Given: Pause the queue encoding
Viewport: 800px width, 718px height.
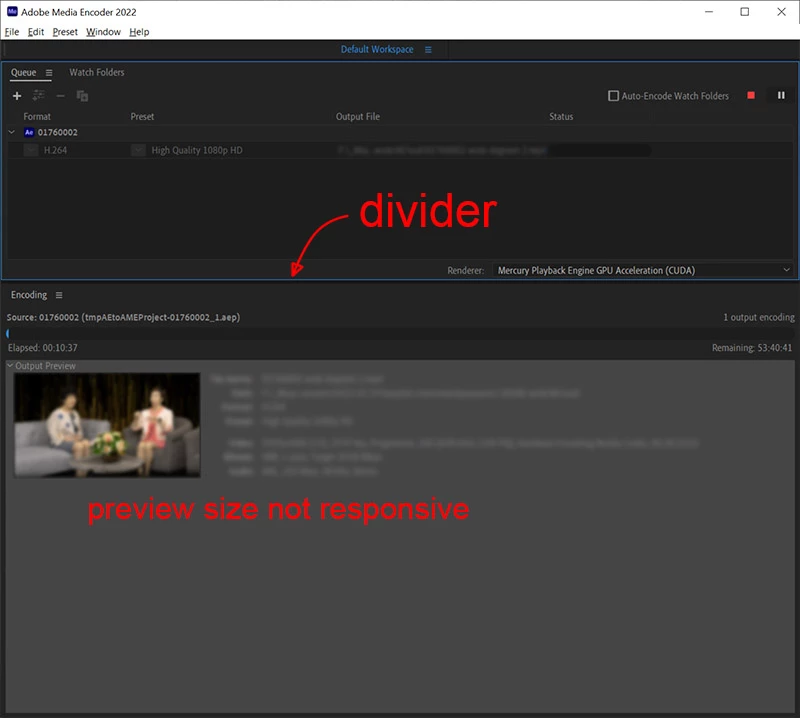Looking at the screenshot, I should [781, 95].
